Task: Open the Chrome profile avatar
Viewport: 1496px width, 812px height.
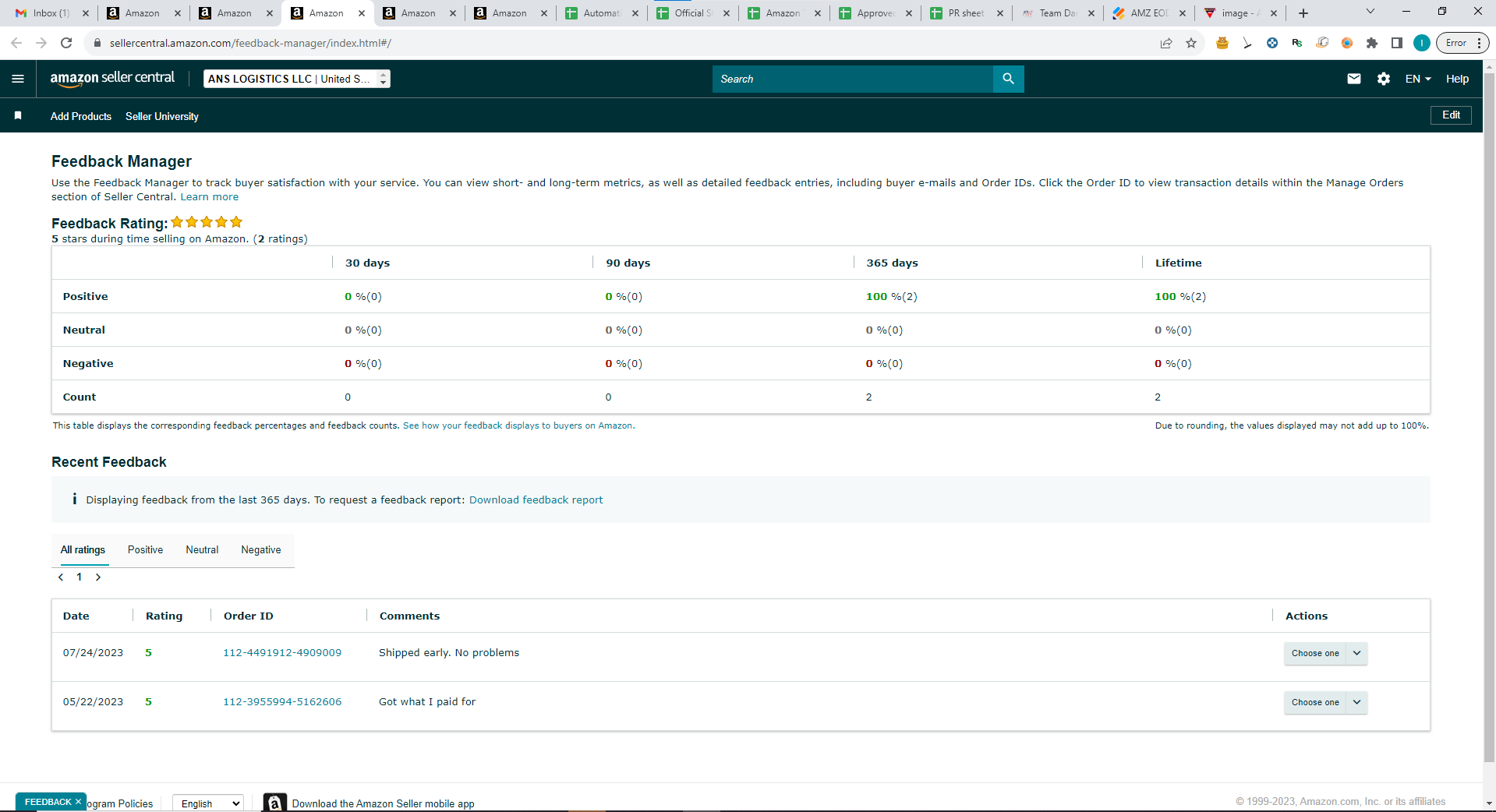Action: point(1422,43)
